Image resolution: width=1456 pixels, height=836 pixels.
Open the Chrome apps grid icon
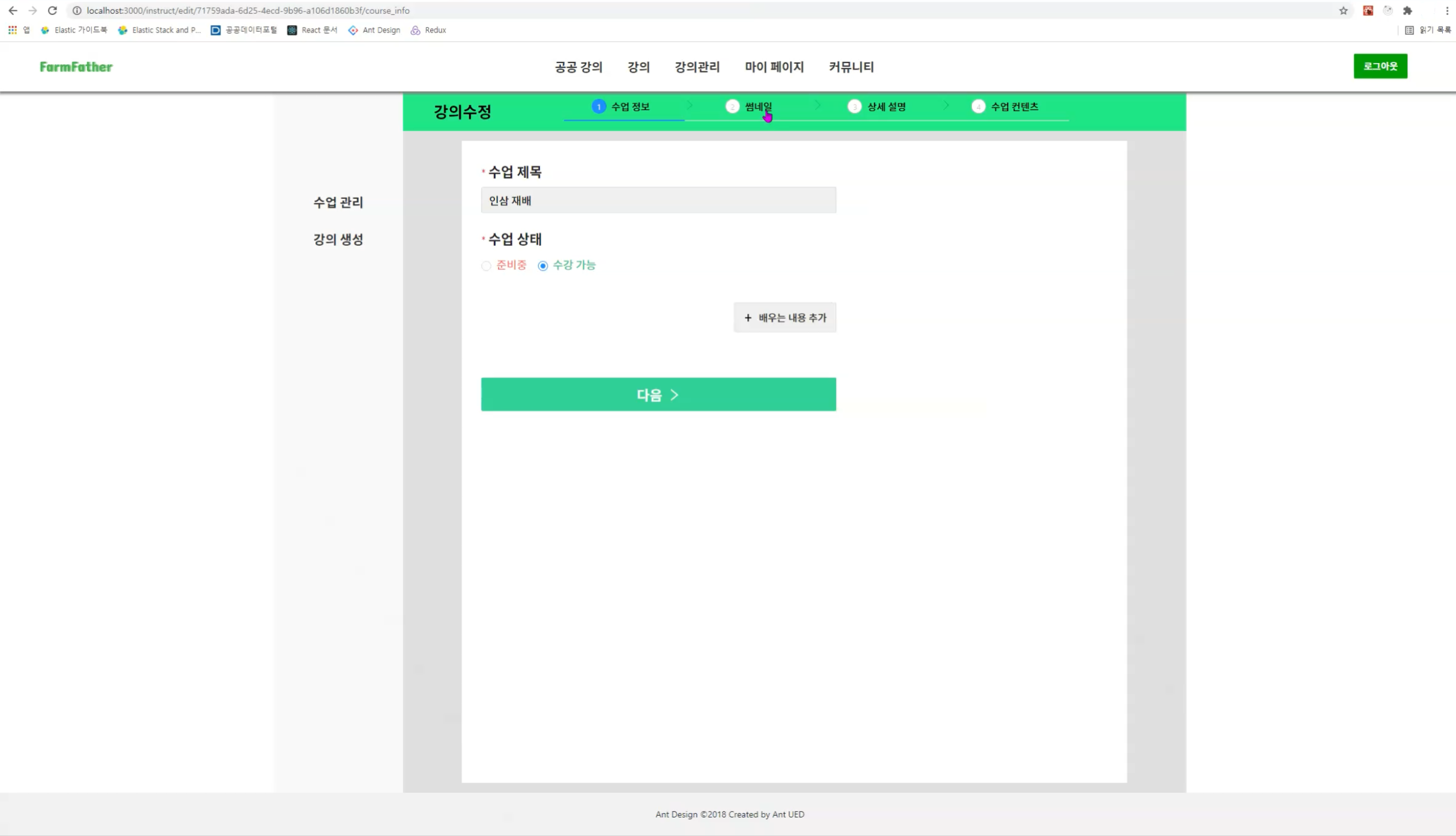[13, 30]
